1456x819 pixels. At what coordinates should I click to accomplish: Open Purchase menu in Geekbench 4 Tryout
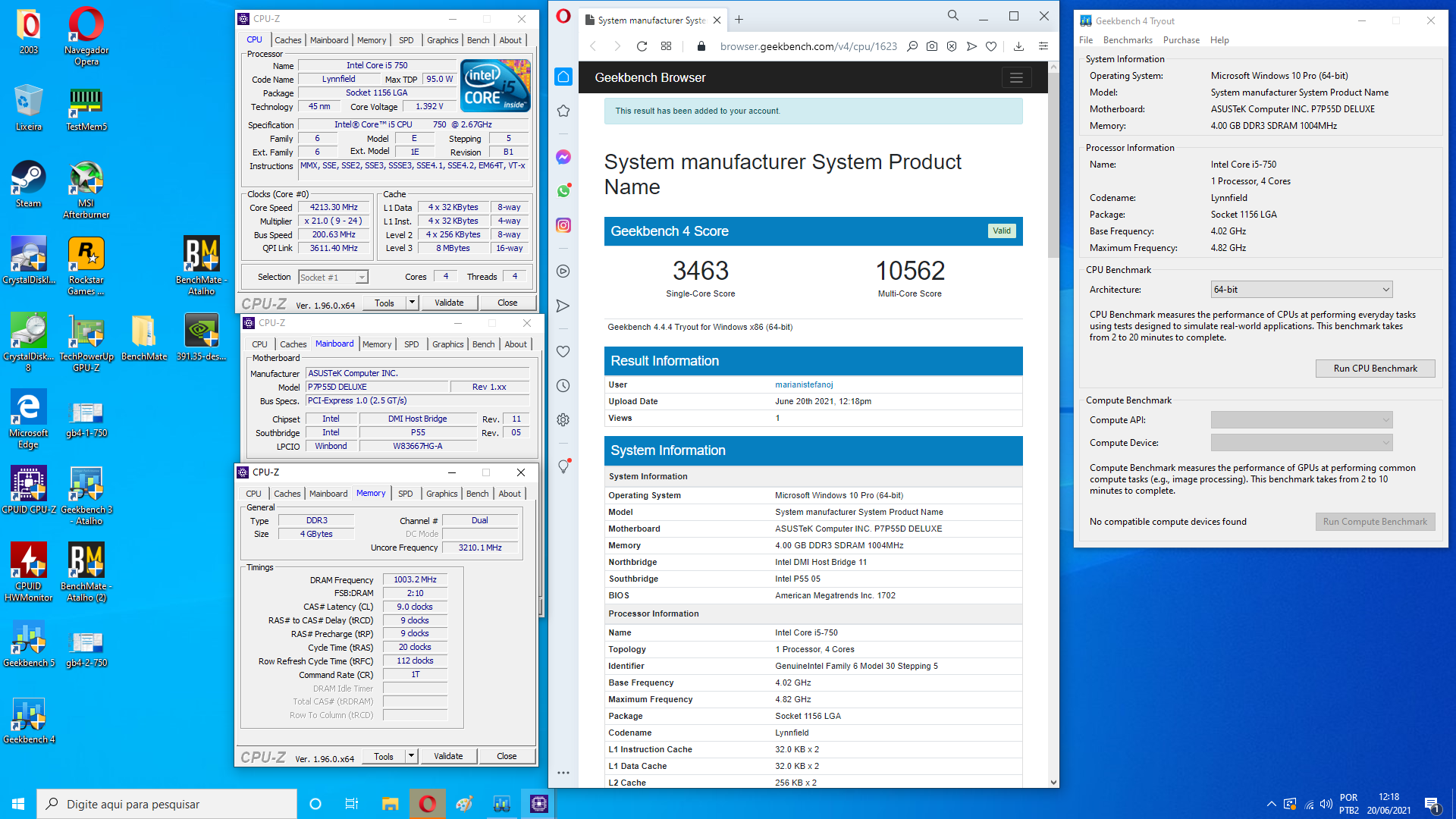[x=1181, y=40]
